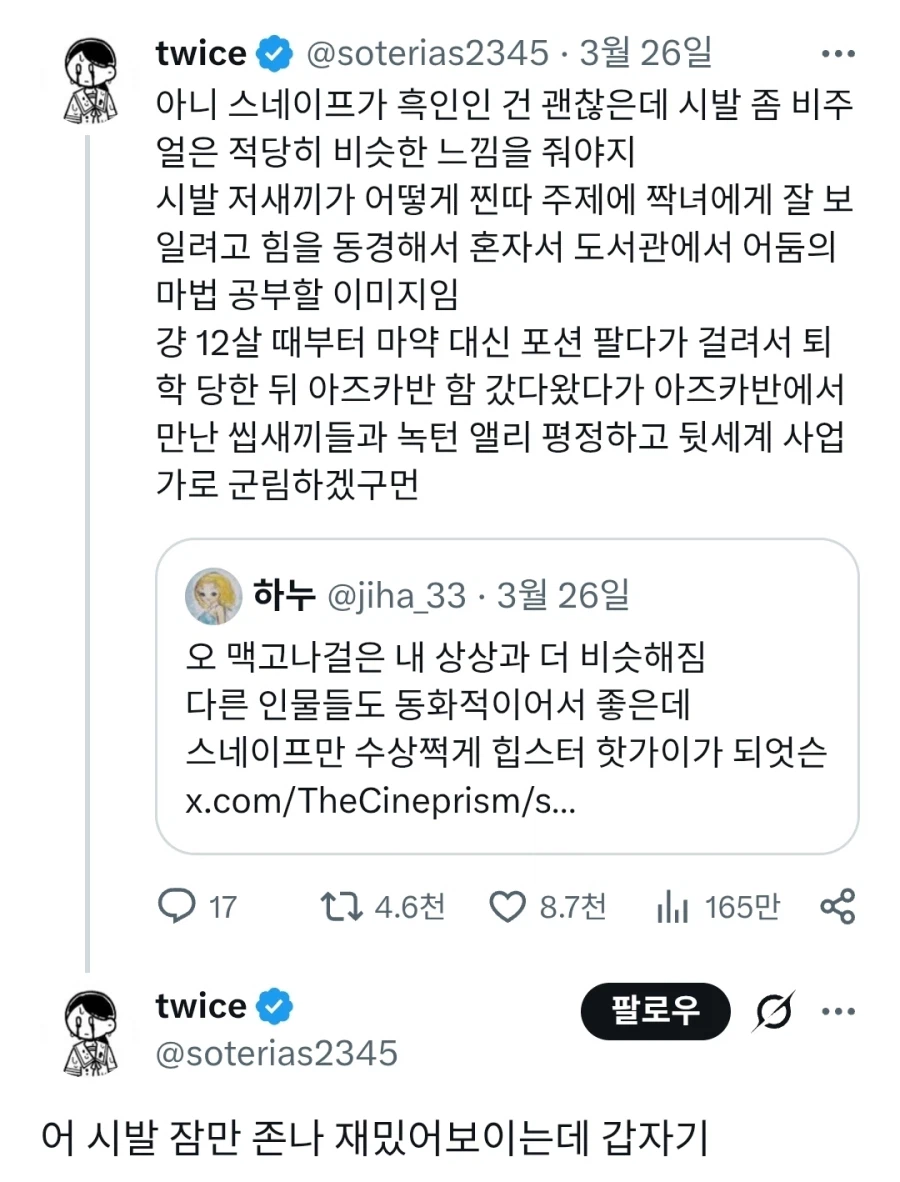Open view analytics showing 165만 views
The image size is (900, 1182).
(673, 907)
